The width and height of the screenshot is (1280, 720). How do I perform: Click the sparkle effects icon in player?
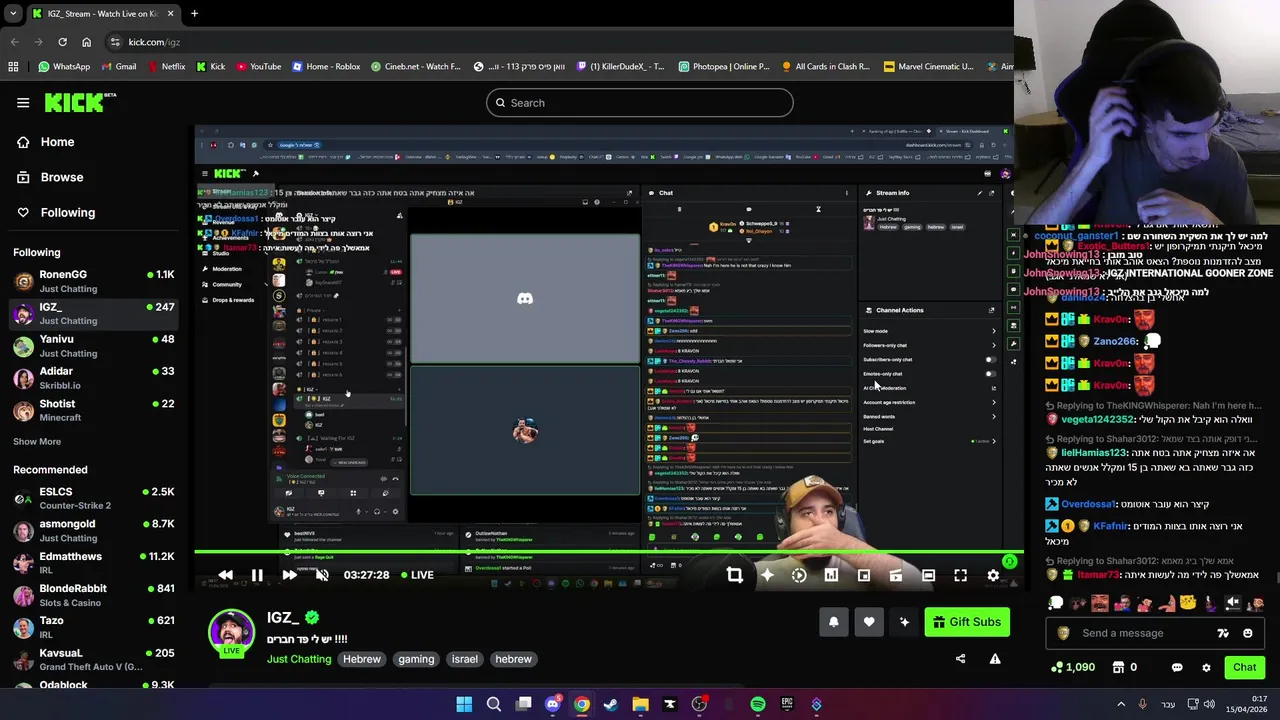767,575
